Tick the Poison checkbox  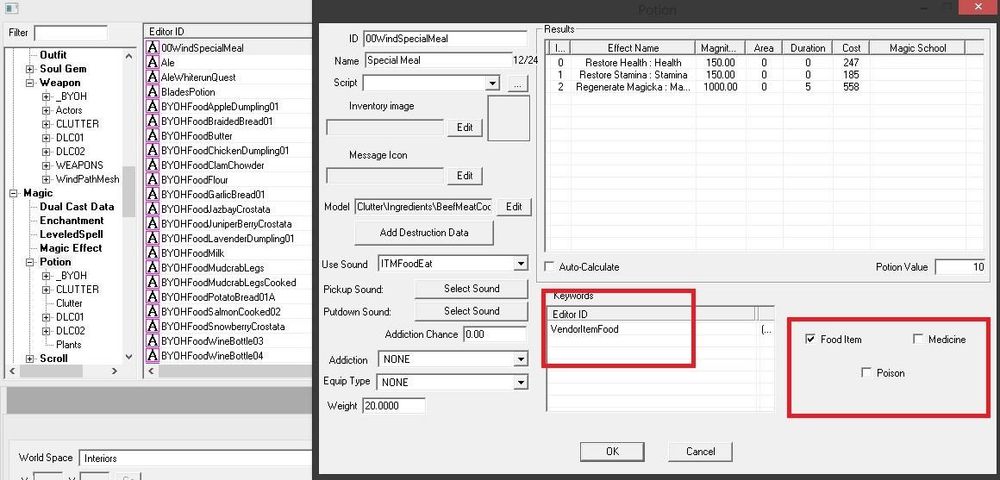pyautogui.click(x=866, y=372)
